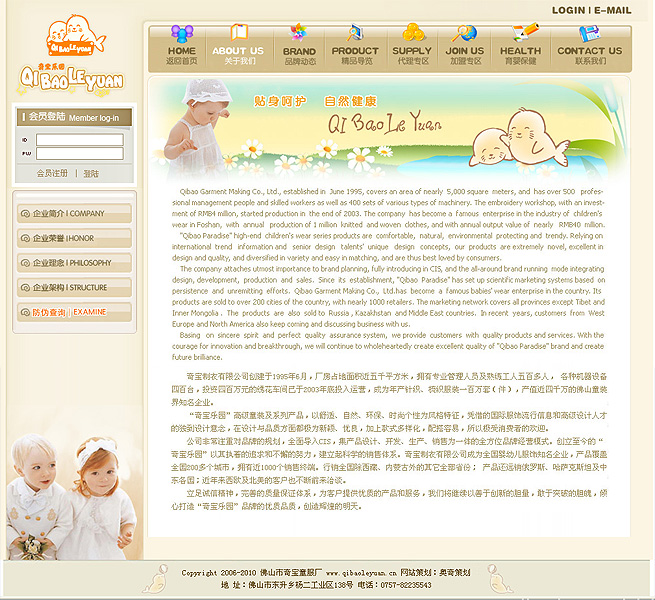Go to the HEALTH menu item
Viewport: 655px width, 600px height.
pos(520,55)
